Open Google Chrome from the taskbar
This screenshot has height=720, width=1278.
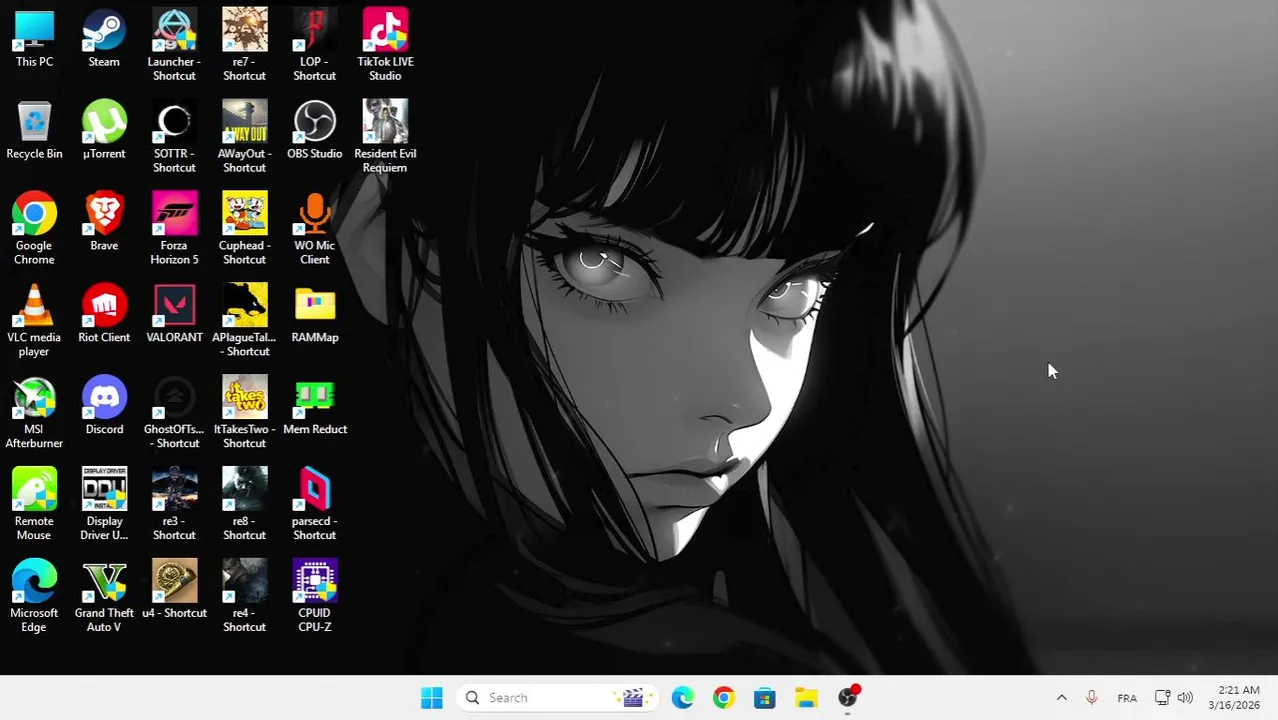724,698
